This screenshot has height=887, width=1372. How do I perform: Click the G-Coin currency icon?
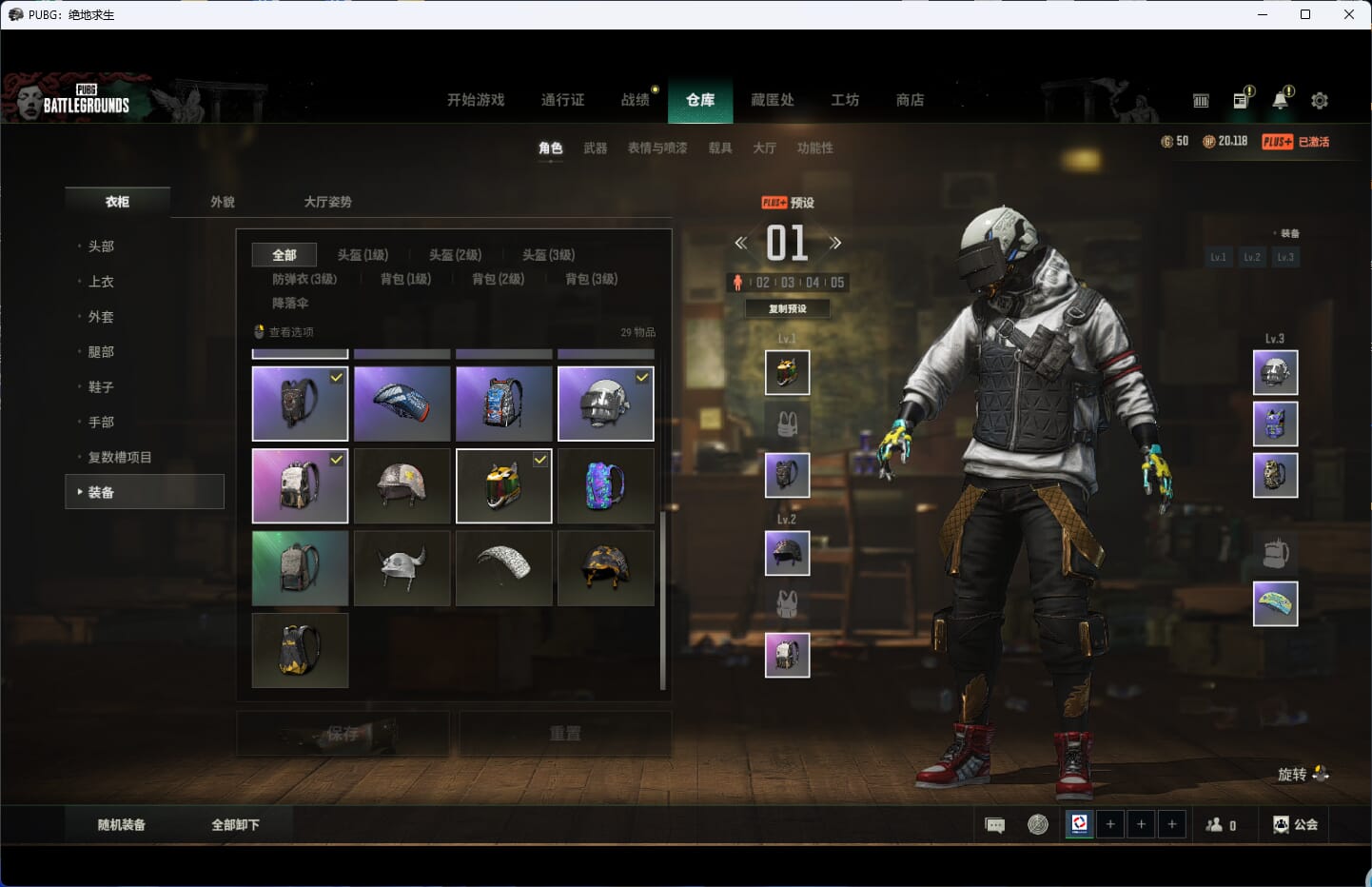point(1166,142)
